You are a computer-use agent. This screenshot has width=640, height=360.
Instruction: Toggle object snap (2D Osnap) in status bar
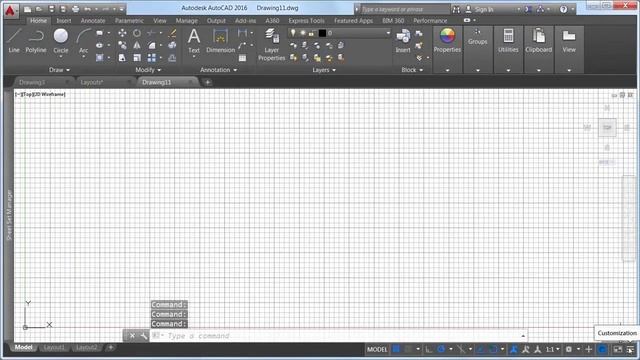(493, 349)
